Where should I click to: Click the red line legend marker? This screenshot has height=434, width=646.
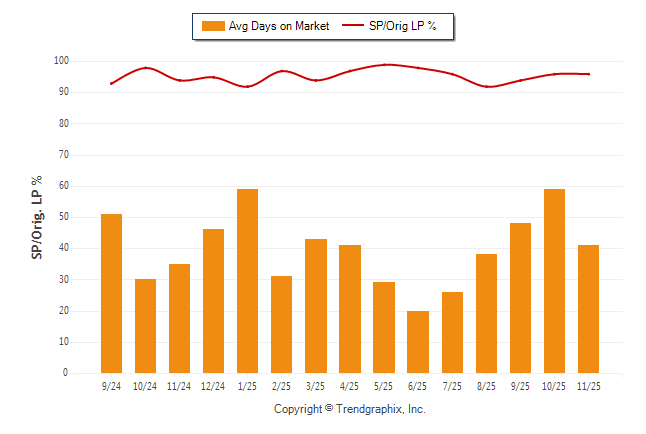(x=354, y=26)
